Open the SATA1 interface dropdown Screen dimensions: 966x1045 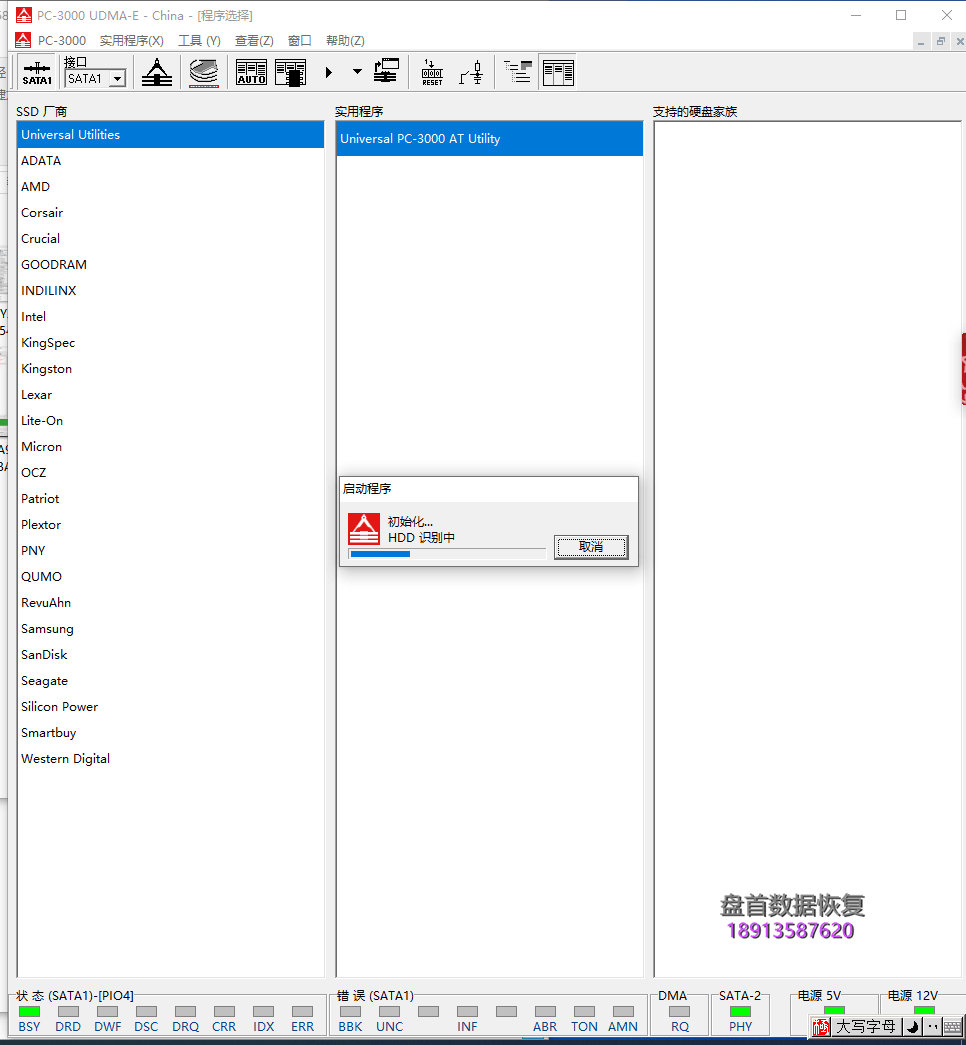(x=117, y=79)
